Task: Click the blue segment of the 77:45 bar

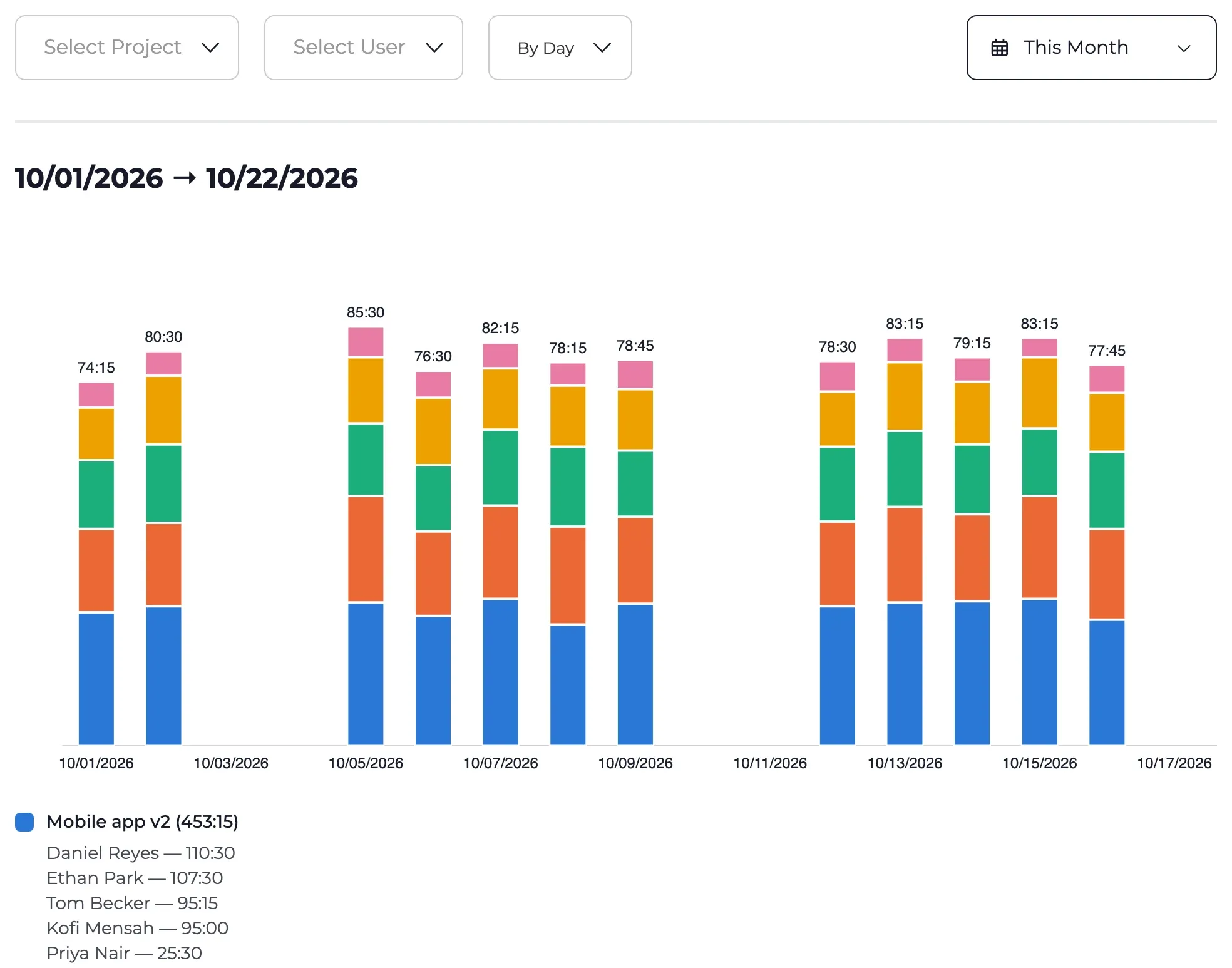Action: click(1107, 682)
